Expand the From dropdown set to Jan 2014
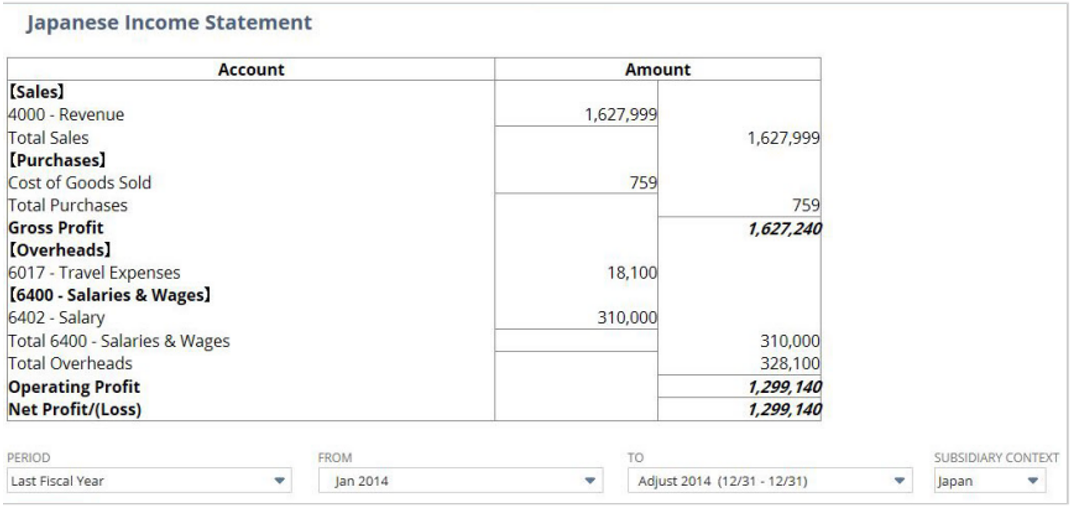The image size is (1071, 510). tap(459, 481)
